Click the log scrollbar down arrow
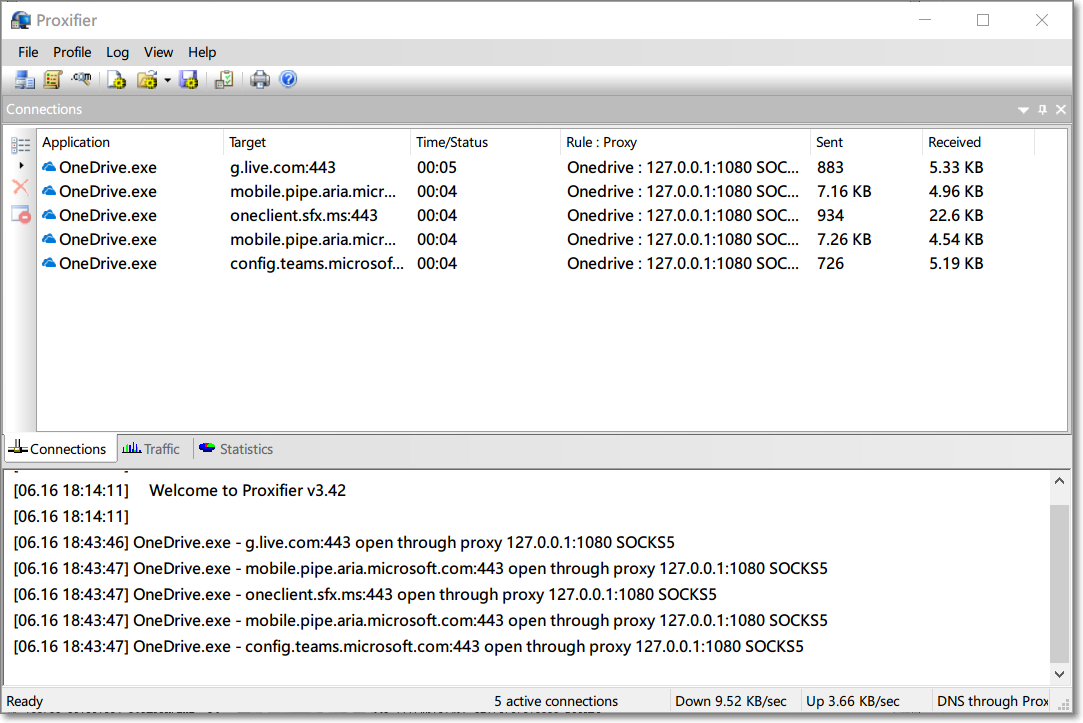This screenshot has height=723, width=1083. (1060, 674)
